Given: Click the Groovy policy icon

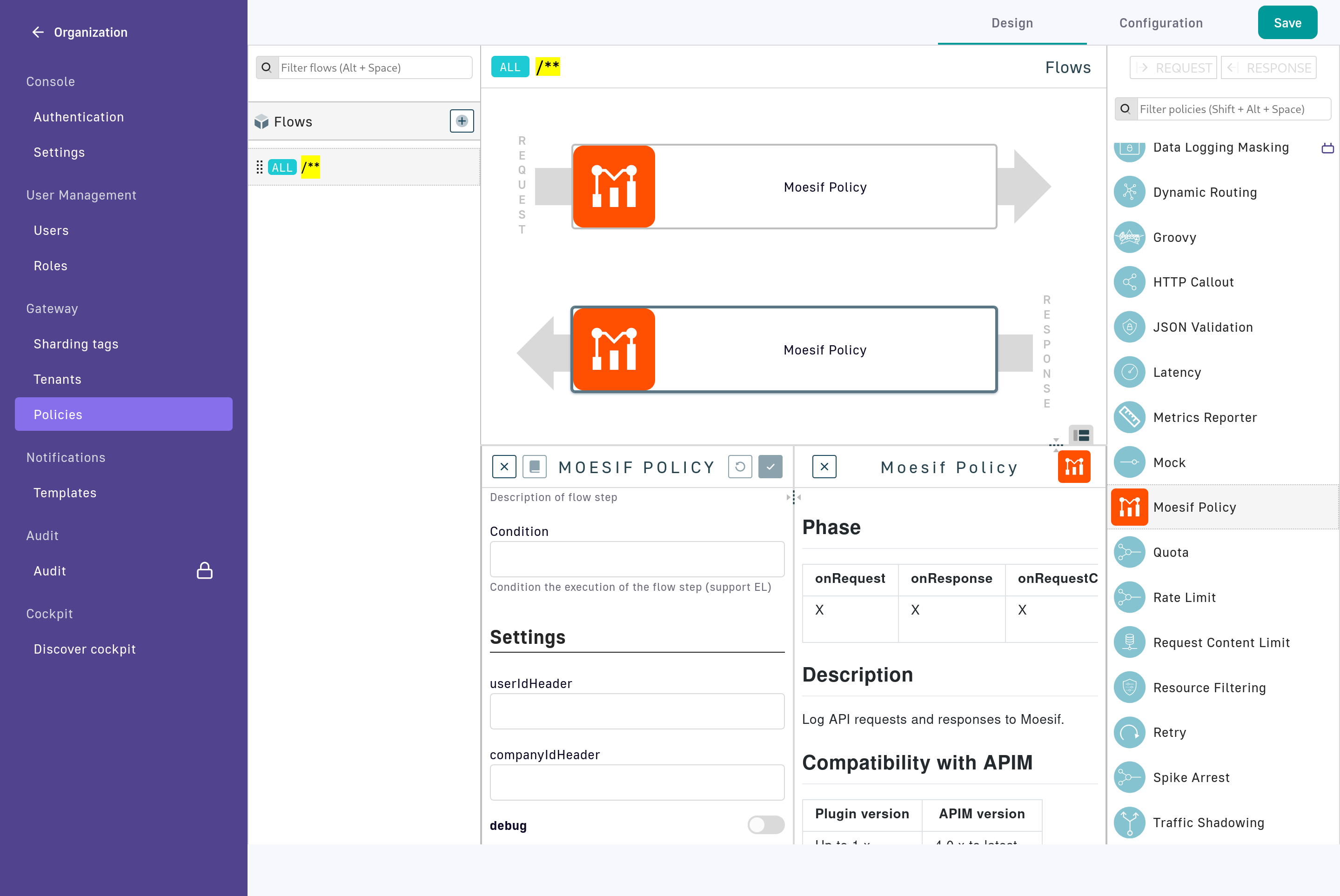Looking at the screenshot, I should (x=1130, y=237).
